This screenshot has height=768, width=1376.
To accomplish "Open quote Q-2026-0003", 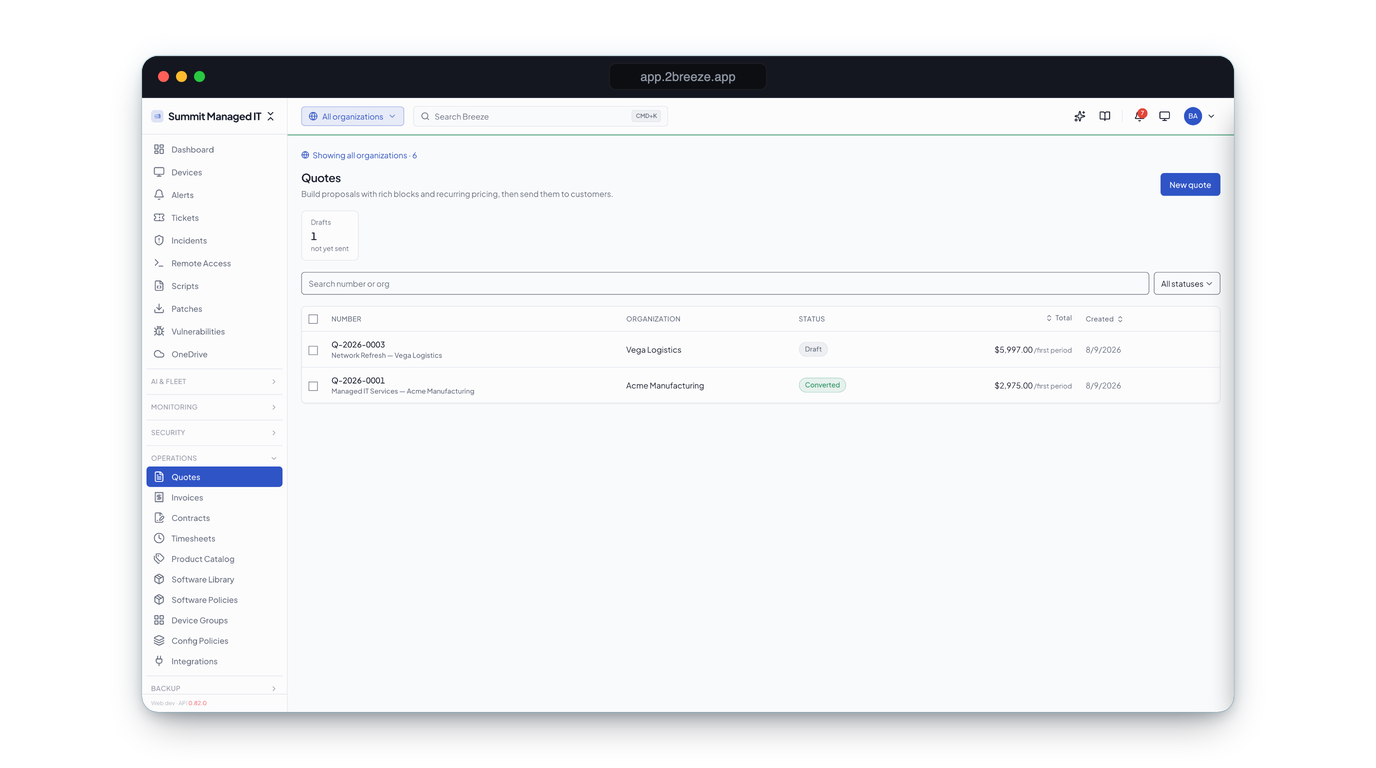I will 358,344.
